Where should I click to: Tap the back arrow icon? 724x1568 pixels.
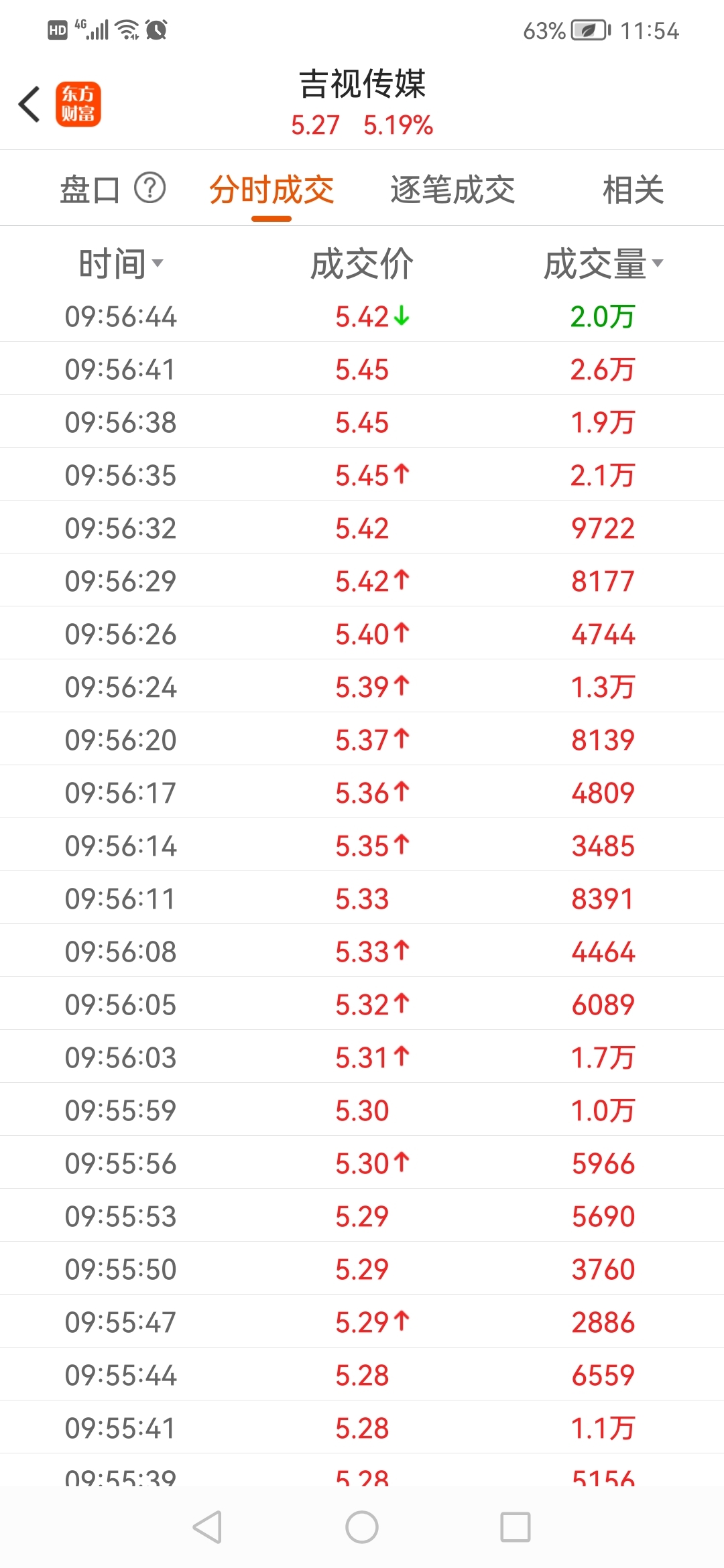[x=29, y=105]
